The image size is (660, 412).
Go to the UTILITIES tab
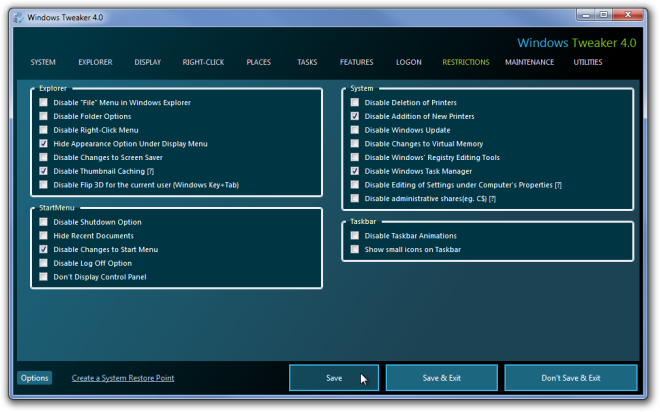tap(588, 62)
